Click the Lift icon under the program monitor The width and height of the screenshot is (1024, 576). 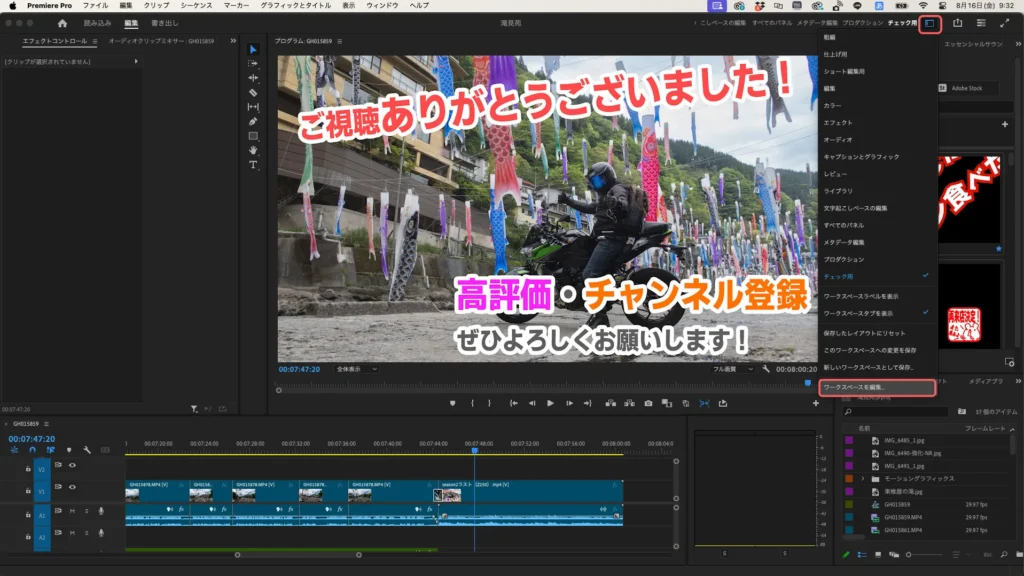[610, 404]
